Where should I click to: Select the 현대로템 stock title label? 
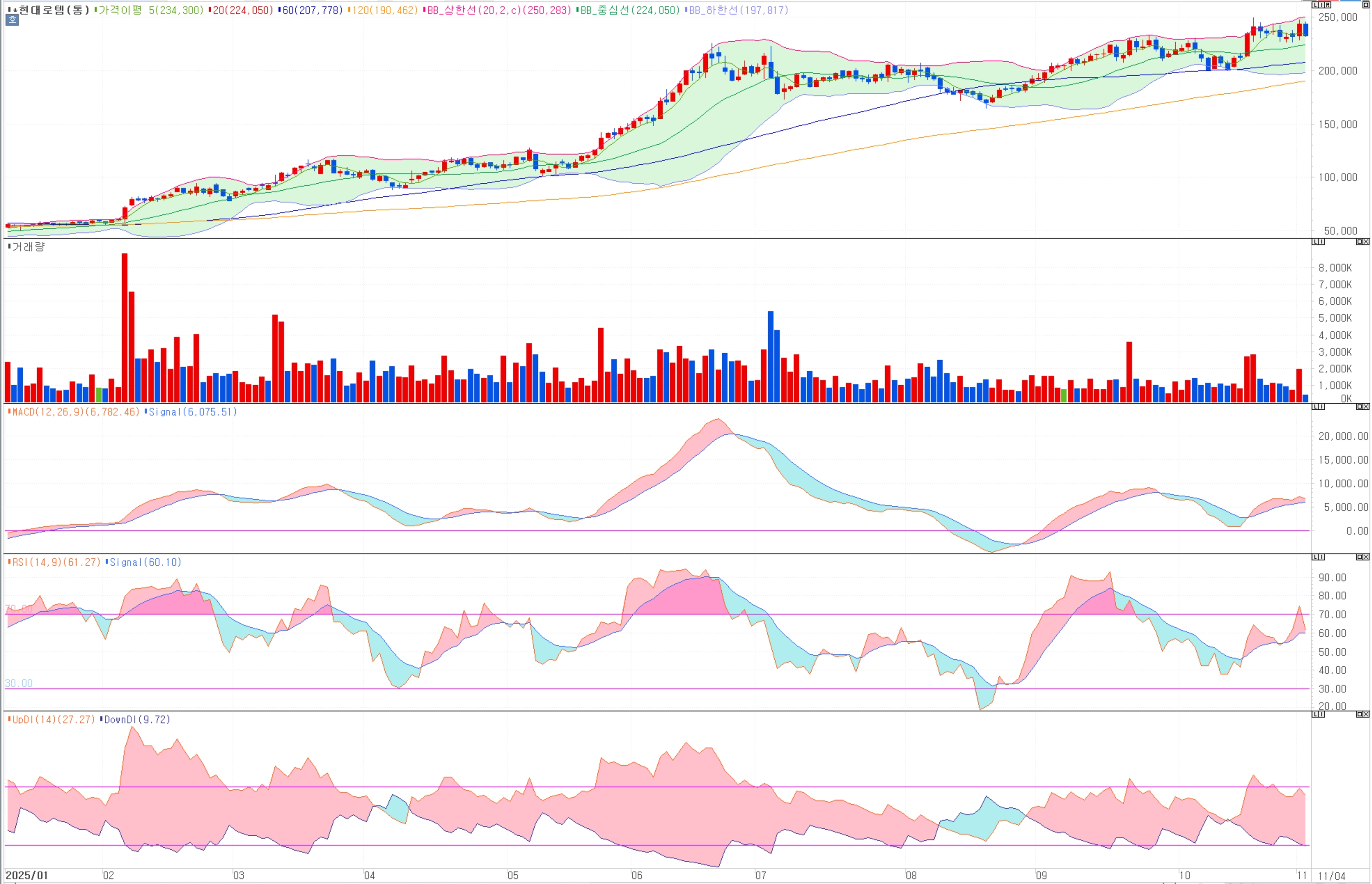(x=53, y=10)
